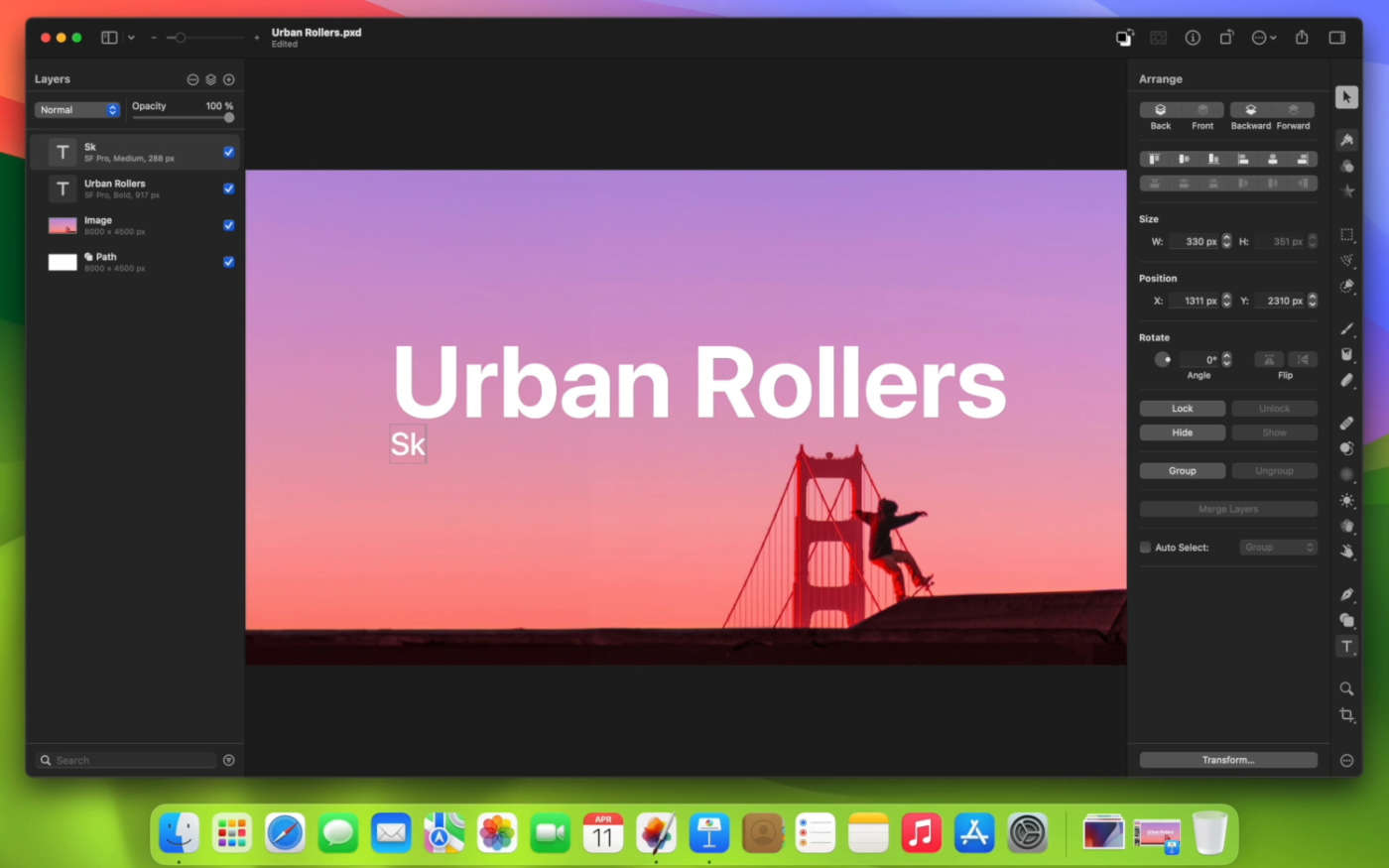This screenshot has height=868, width=1389.
Task: Hide the Urban Rollers text layer
Action: coord(229,188)
